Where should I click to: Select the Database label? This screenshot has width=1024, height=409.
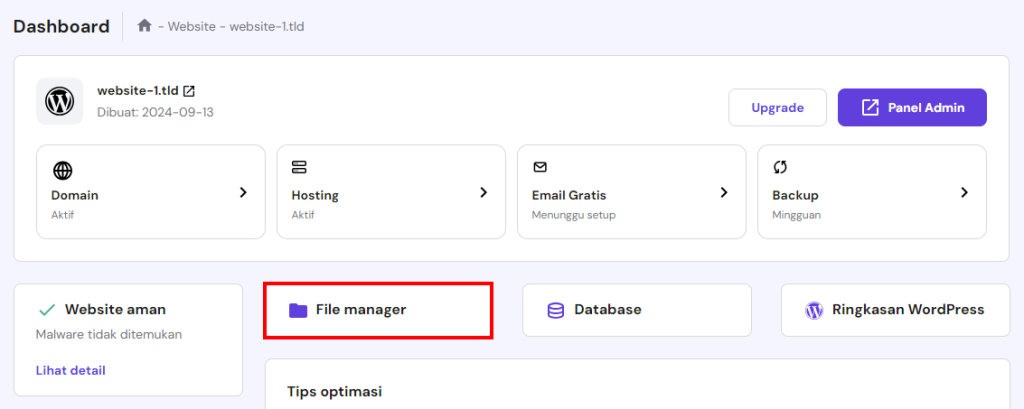[607, 310]
